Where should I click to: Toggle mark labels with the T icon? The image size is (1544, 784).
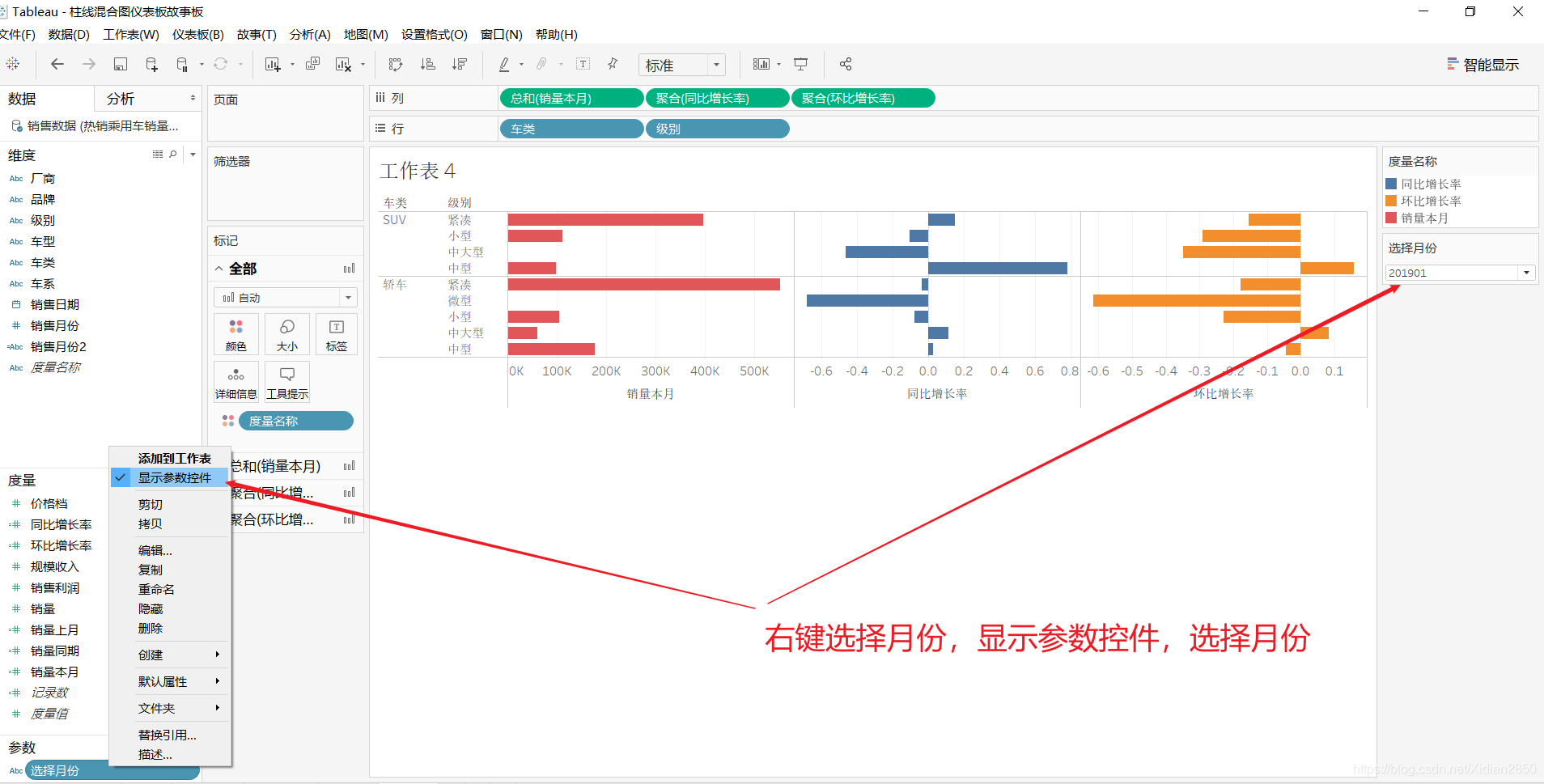click(x=583, y=64)
